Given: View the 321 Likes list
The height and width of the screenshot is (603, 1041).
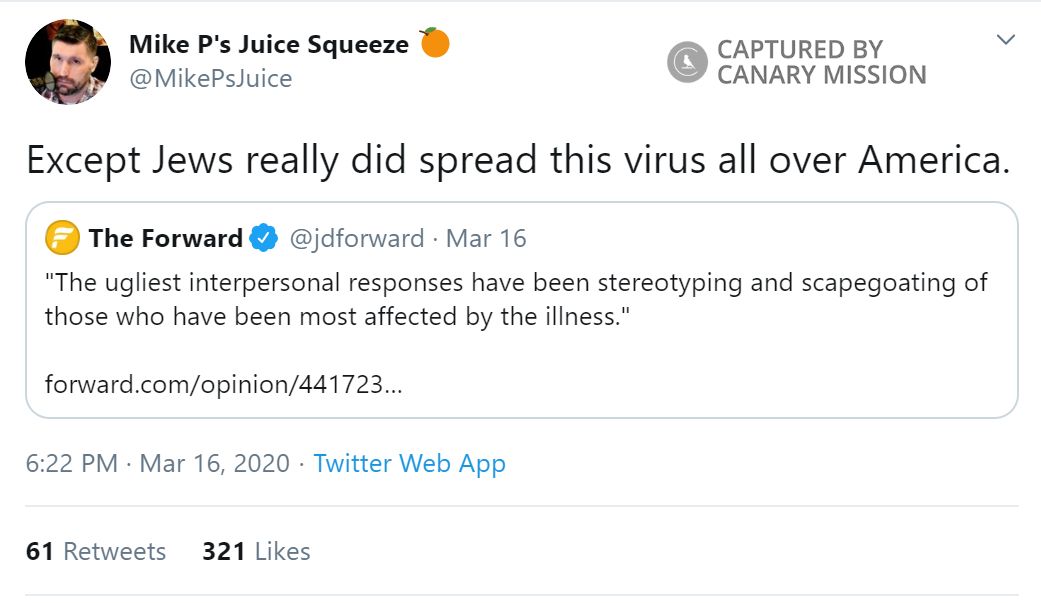Looking at the screenshot, I should click(x=256, y=551).
